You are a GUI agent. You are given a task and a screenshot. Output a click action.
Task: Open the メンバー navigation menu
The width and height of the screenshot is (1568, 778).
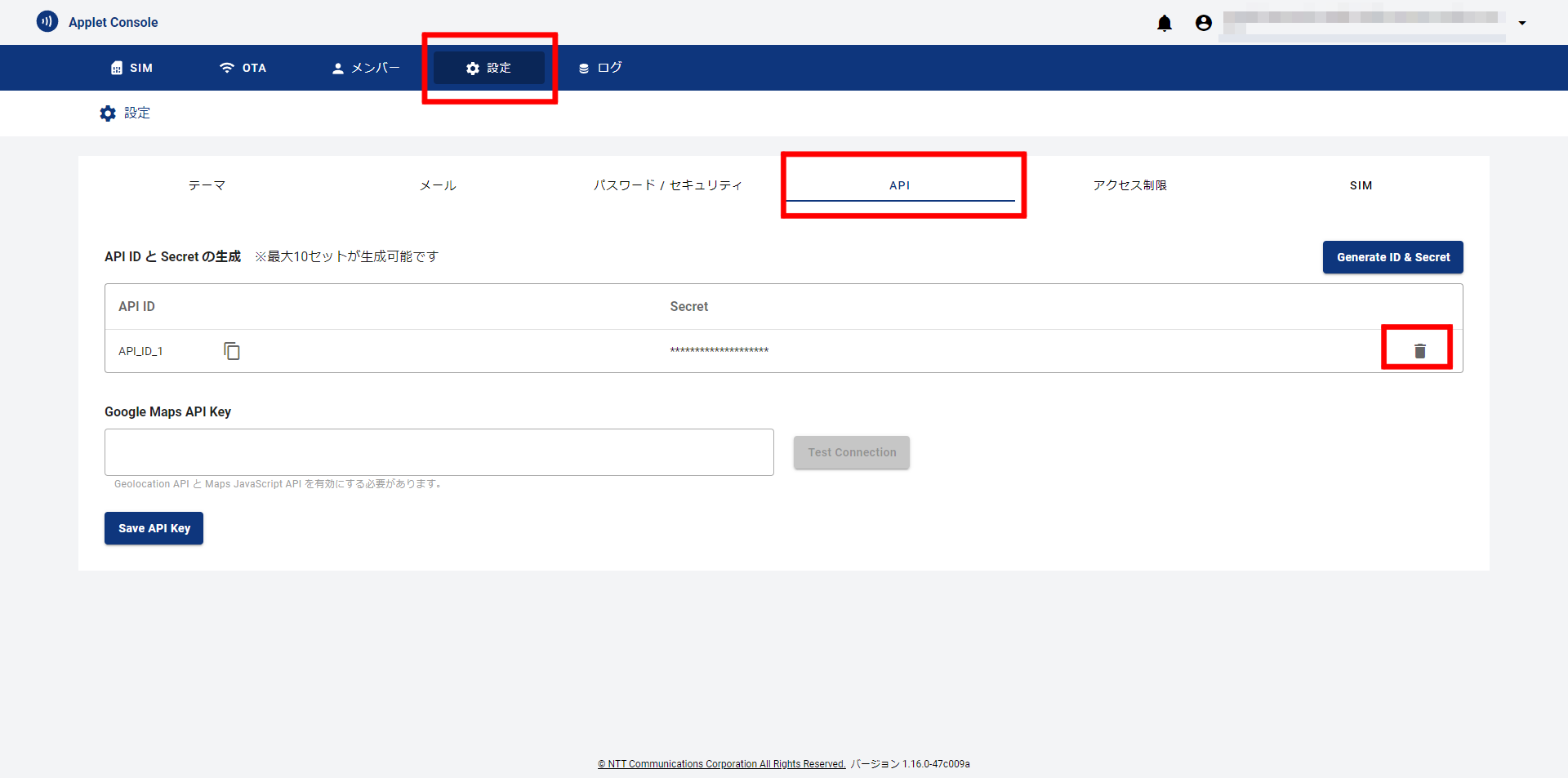point(366,68)
